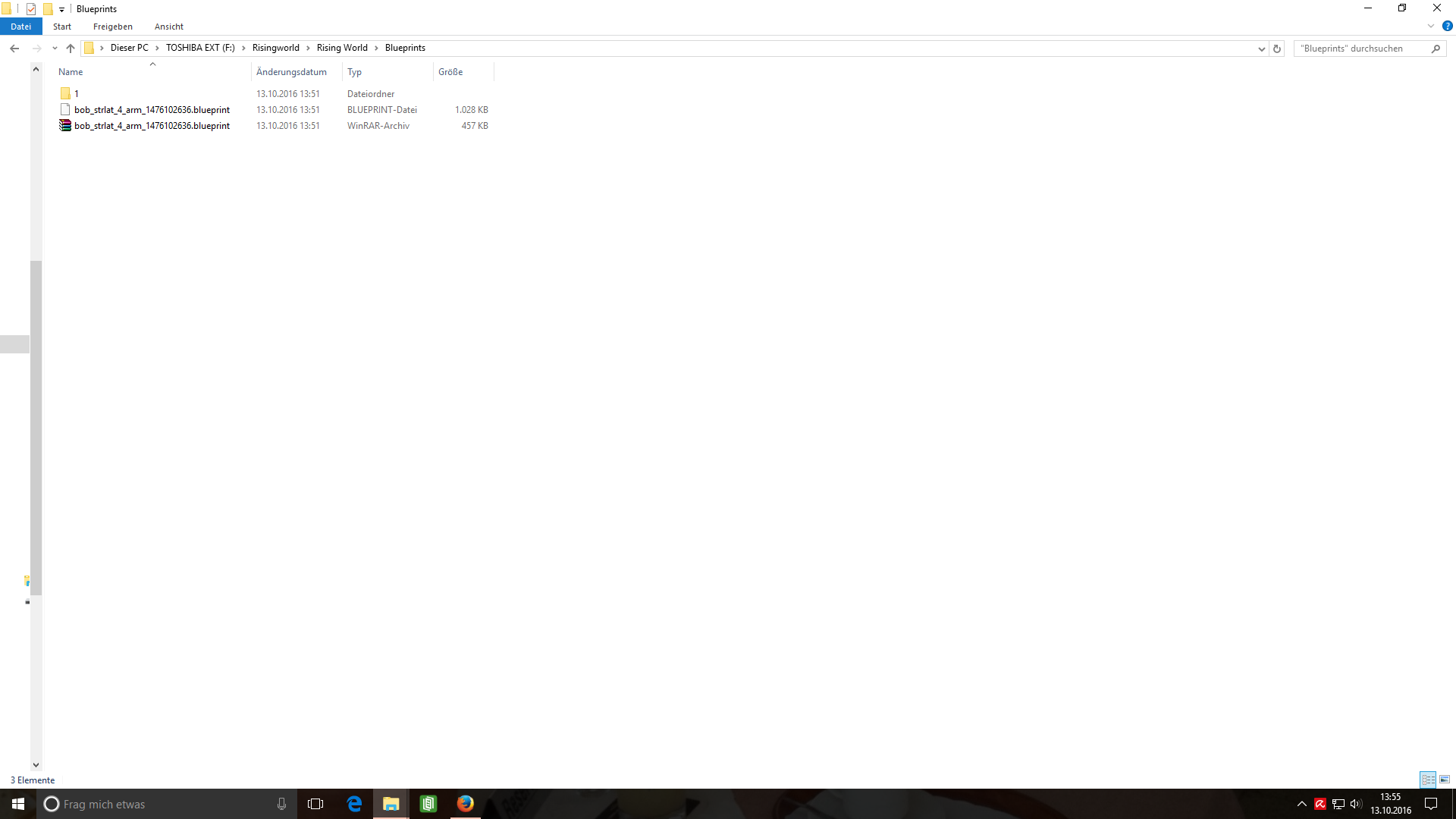1456x819 pixels.
Task: Switch to large thumbnails view toggle
Action: [1445, 780]
